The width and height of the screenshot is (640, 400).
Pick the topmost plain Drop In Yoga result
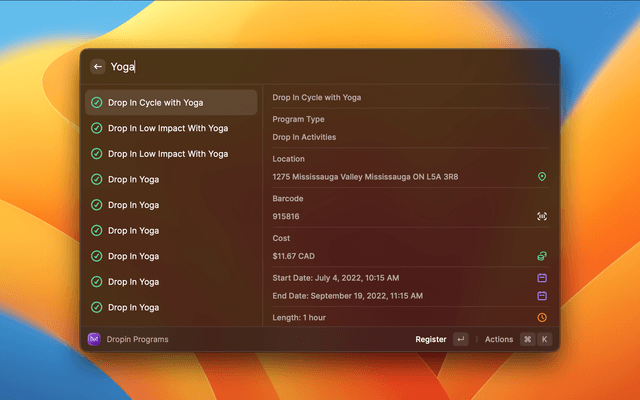[170, 179]
